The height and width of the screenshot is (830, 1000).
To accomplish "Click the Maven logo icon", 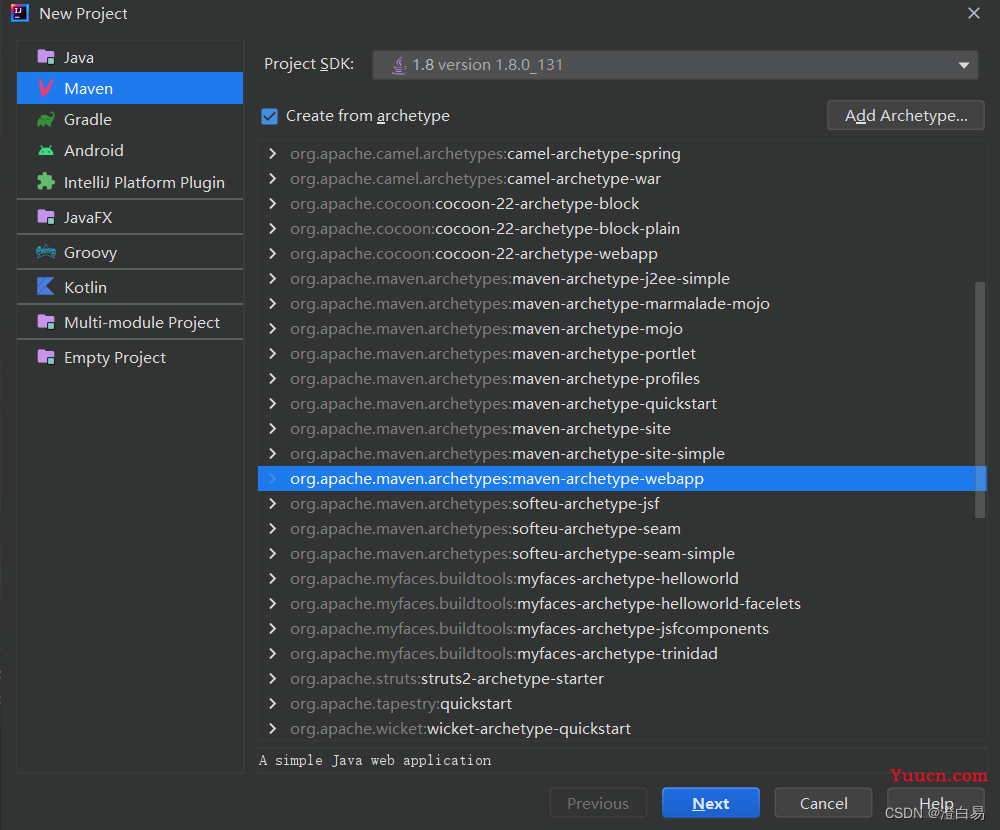I will 45,88.
